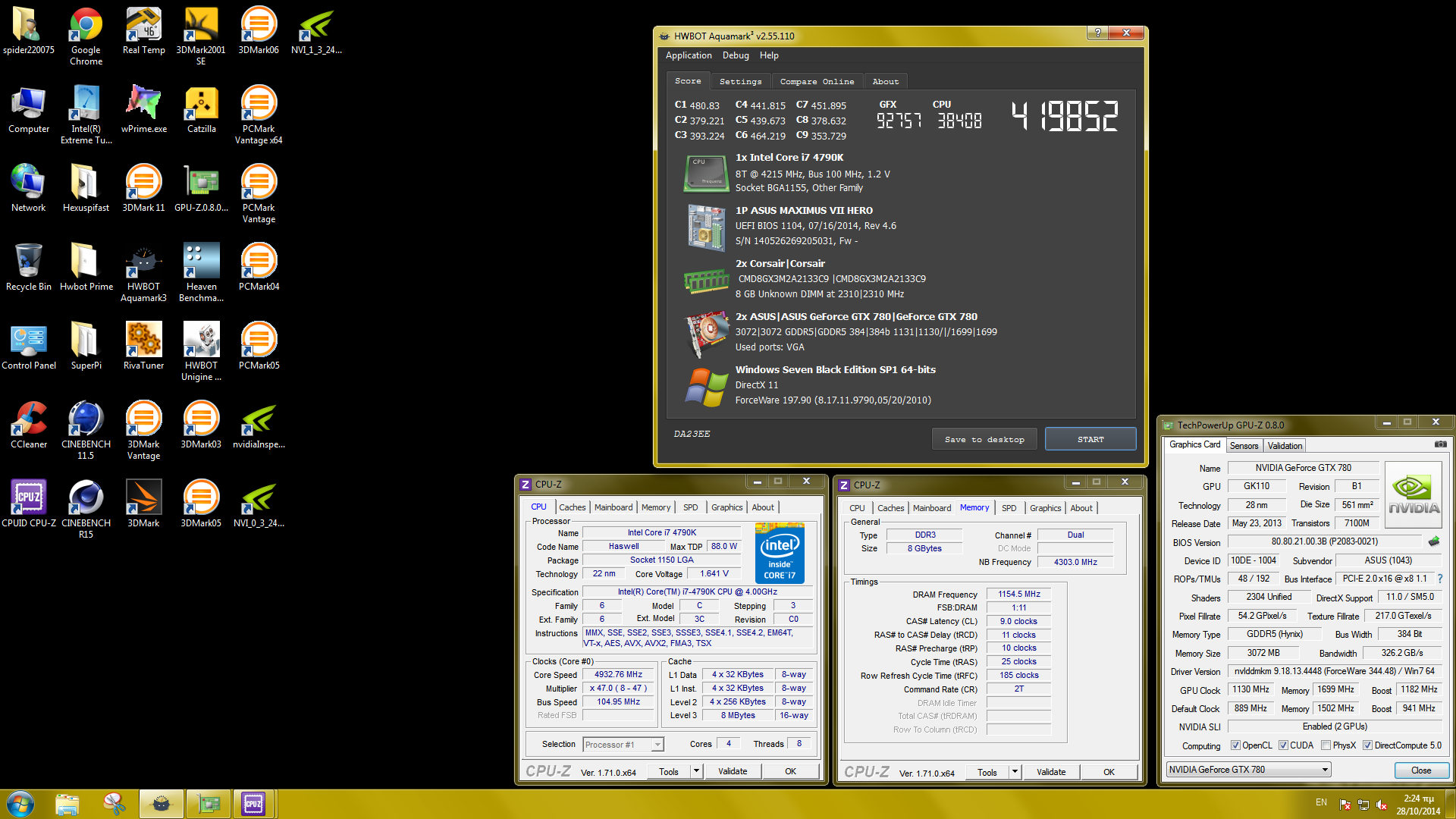Switch to Sensors tab in GPU-Z
Image resolution: width=1456 pixels, height=819 pixels.
(x=1244, y=446)
